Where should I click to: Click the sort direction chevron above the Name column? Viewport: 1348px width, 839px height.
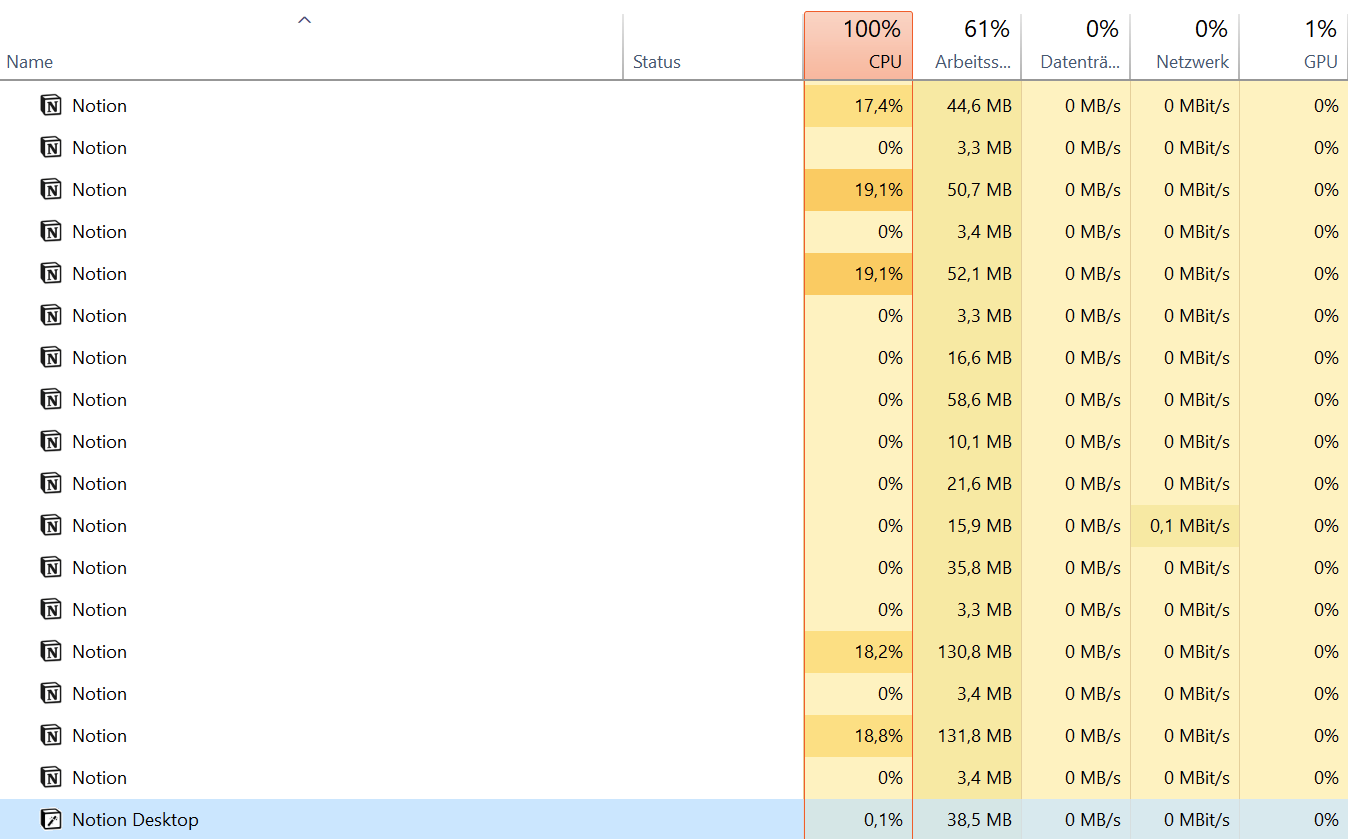tap(303, 18)
